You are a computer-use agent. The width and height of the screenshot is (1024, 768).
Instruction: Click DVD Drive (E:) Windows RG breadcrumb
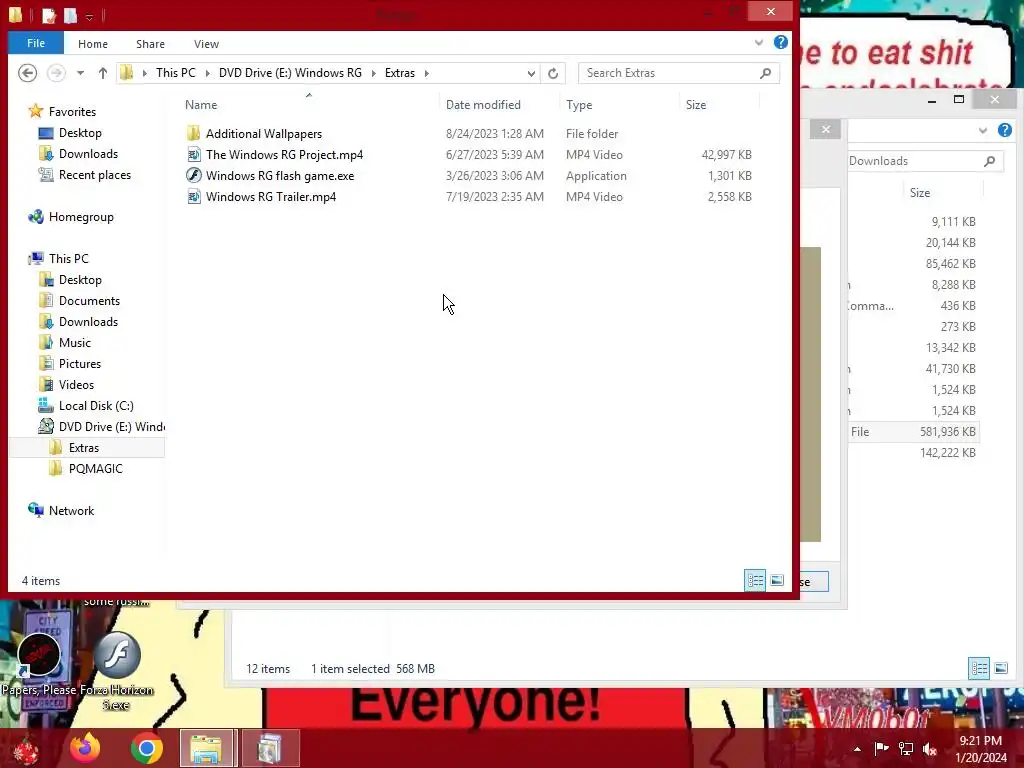coord(290,73)
